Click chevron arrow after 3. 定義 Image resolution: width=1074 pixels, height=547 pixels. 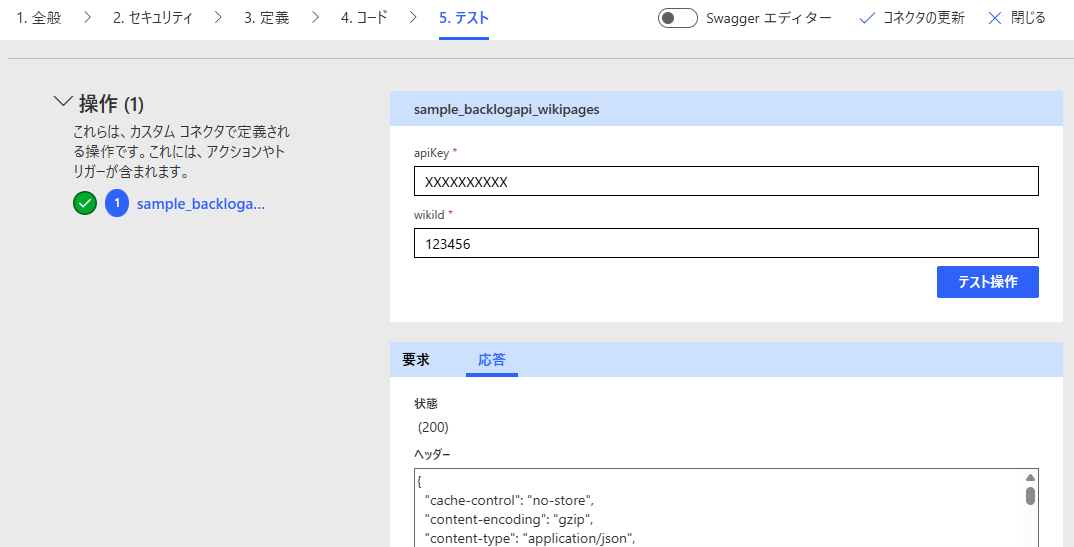(x=315, y=18)
